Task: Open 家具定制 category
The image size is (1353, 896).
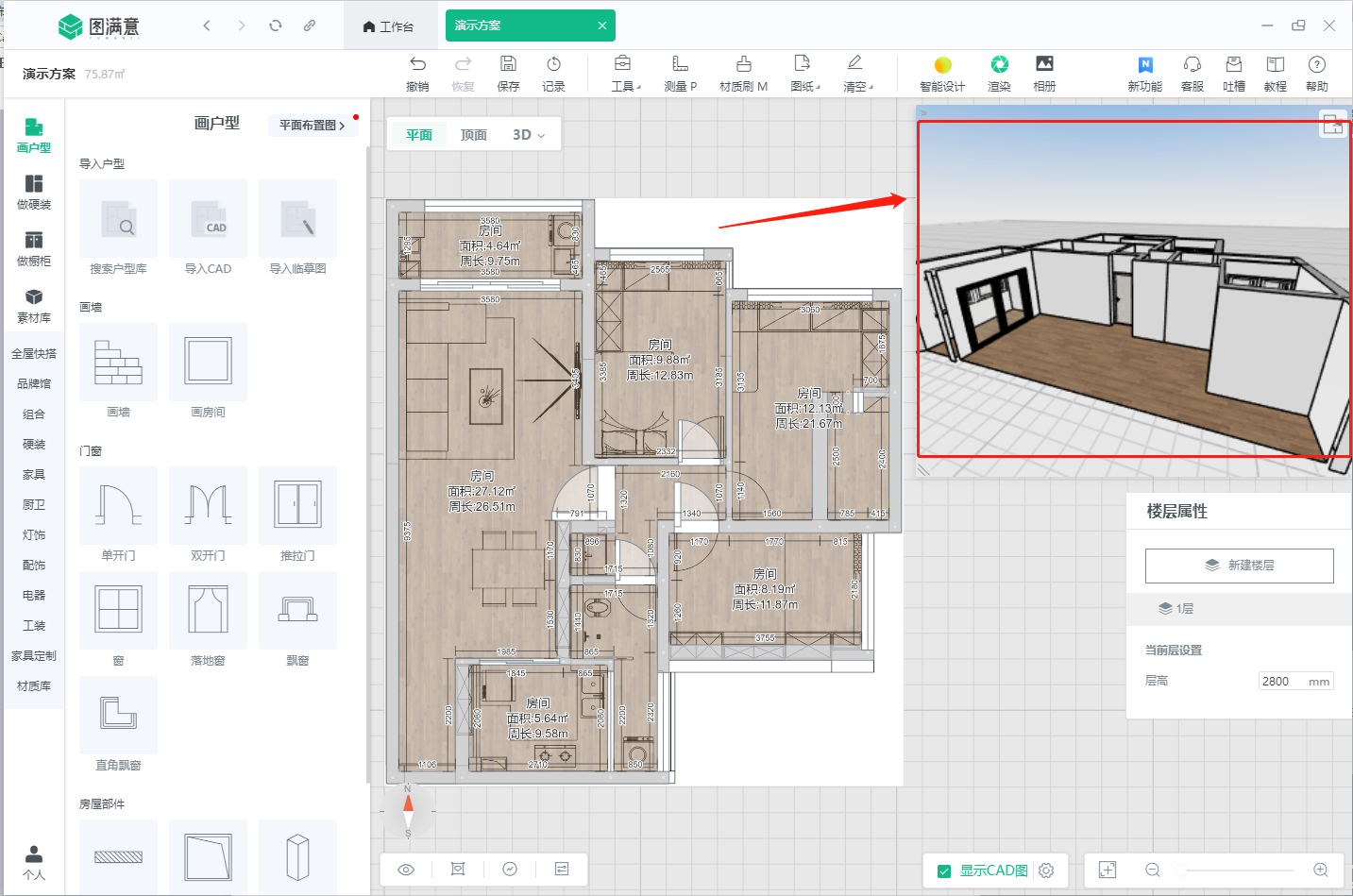Action: [34, 656]
